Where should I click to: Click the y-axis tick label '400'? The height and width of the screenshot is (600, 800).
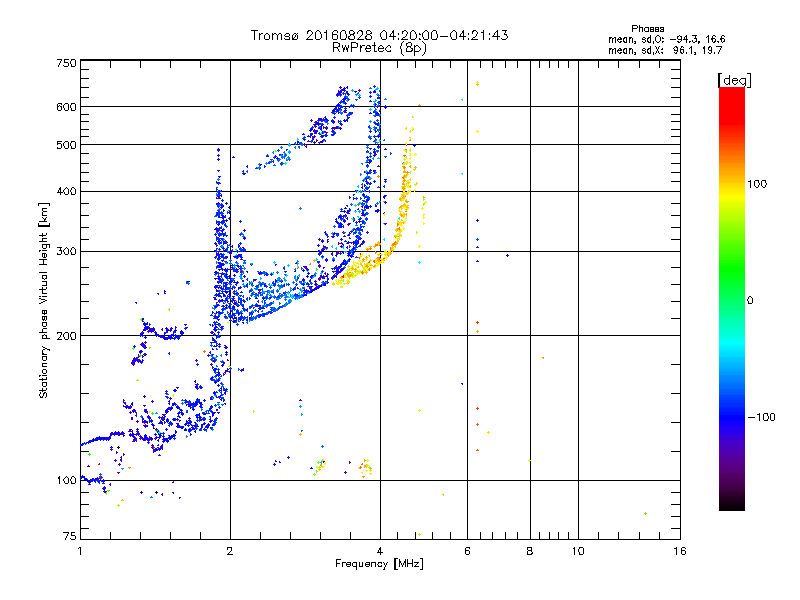point(66,191)
